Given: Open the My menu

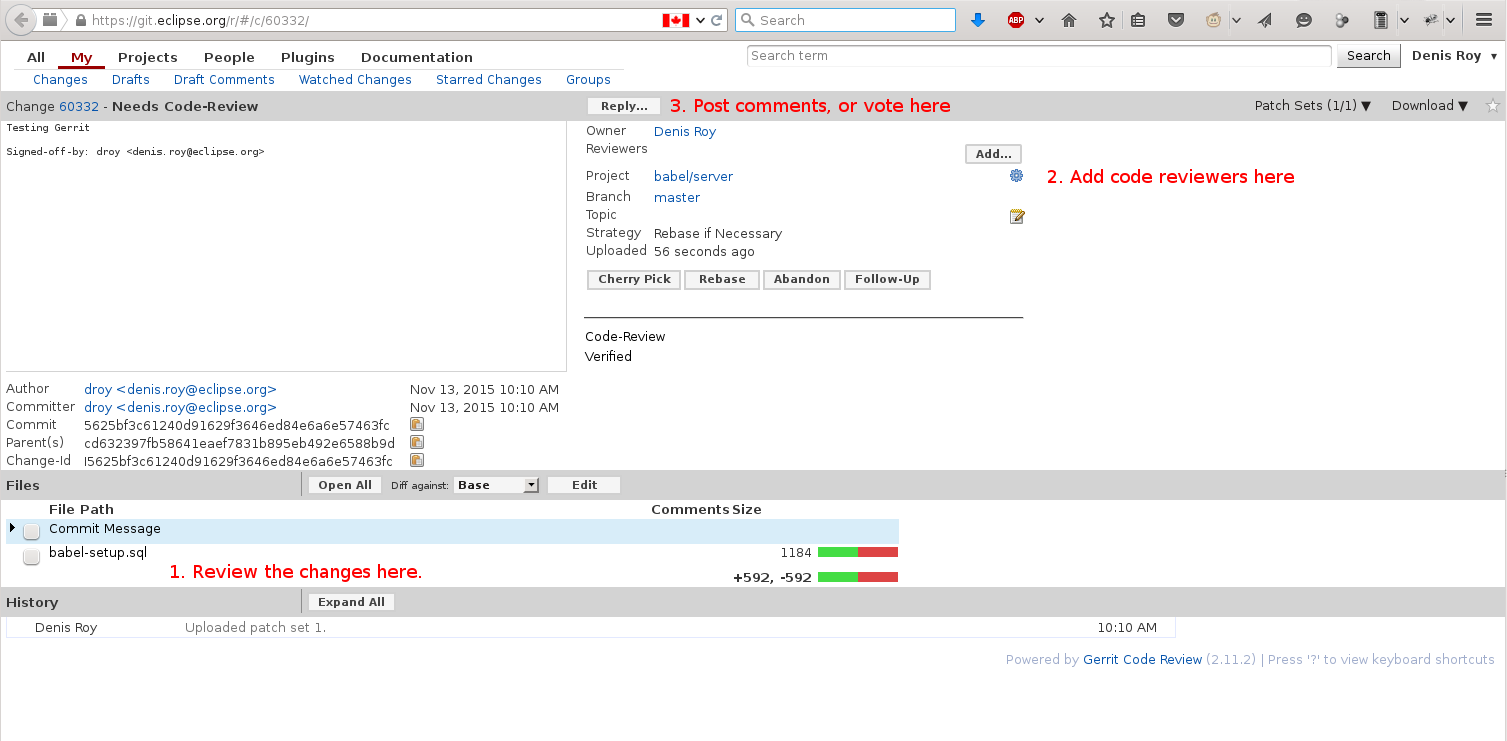Looking at the screenshot, I should point(81,57).
